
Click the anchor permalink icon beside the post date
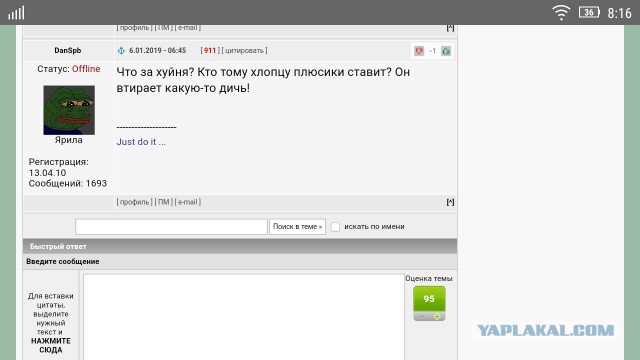pyautogui.click(x=121, y=51)
